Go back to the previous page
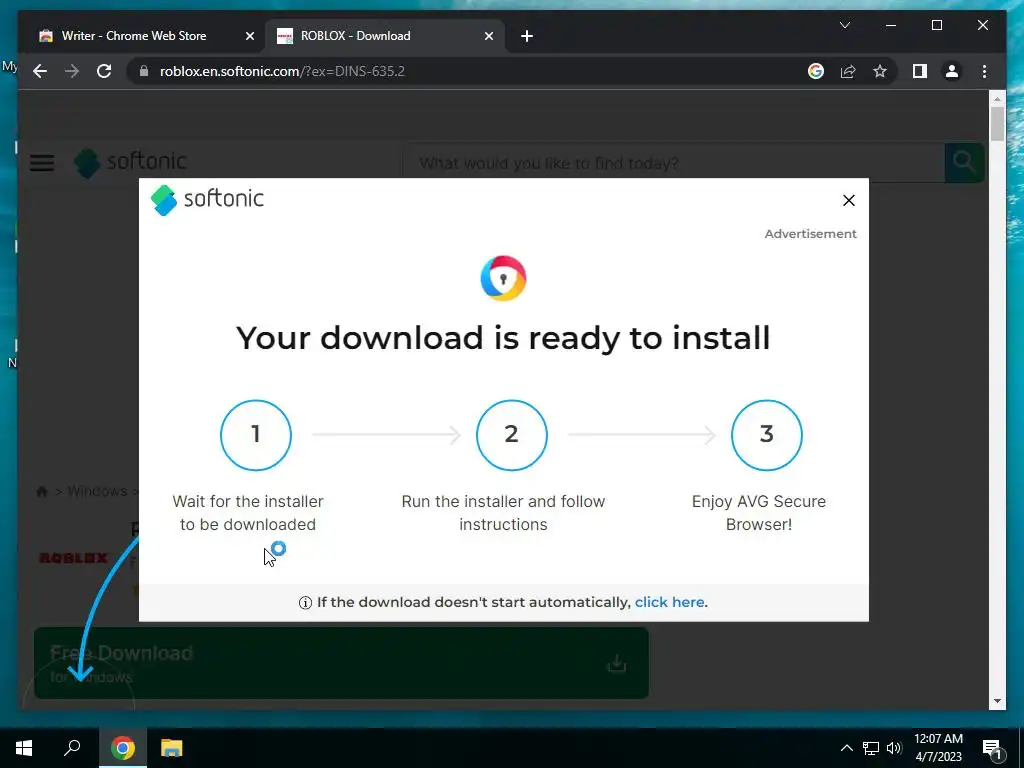The height and width of the screenshot is (768, 1024). click(x=40, y=71)
